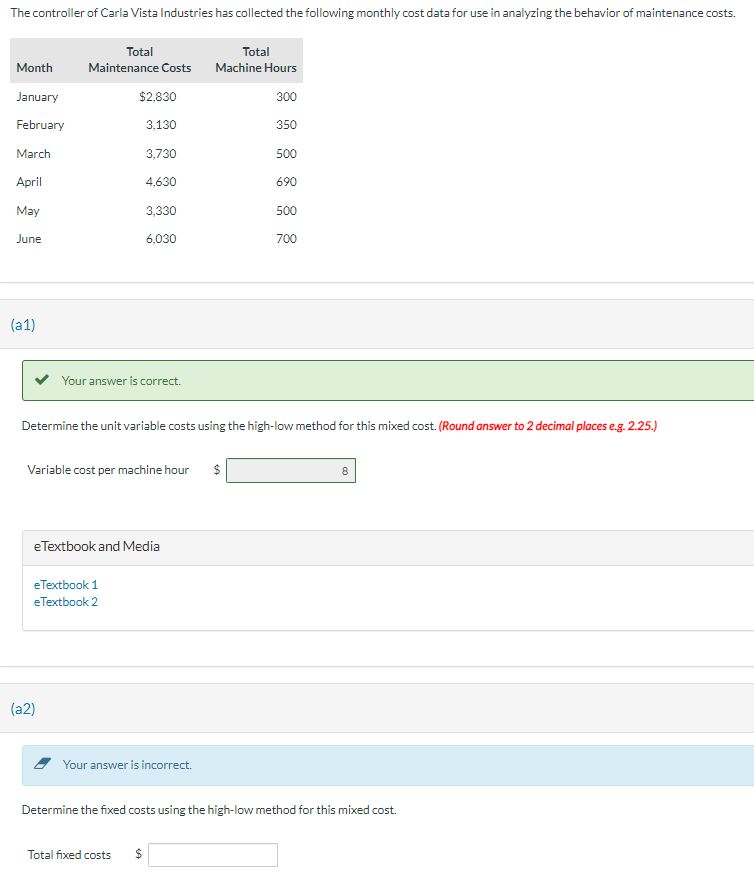This screenshot has height=885, width=754.
Task: Click the 'Determine the unit variable costs' prompt
Action: click(229, 426)
